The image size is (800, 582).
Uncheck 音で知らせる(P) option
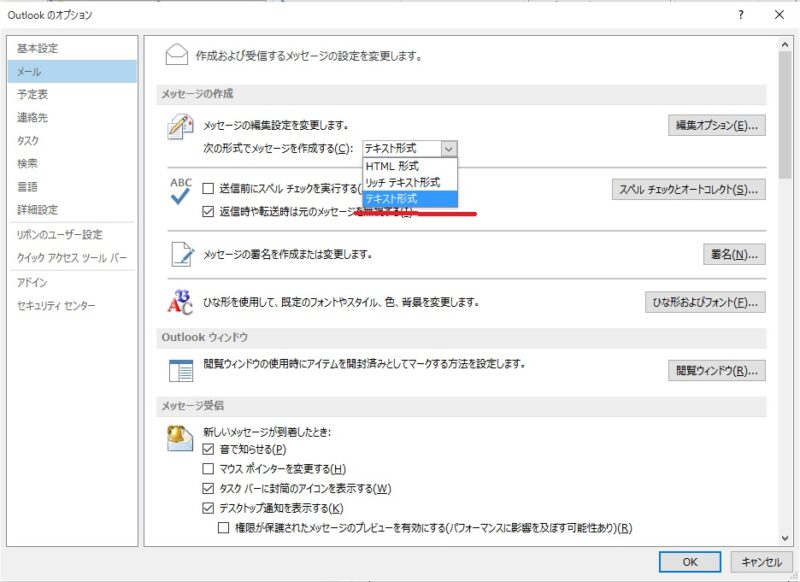pos(208,449)
